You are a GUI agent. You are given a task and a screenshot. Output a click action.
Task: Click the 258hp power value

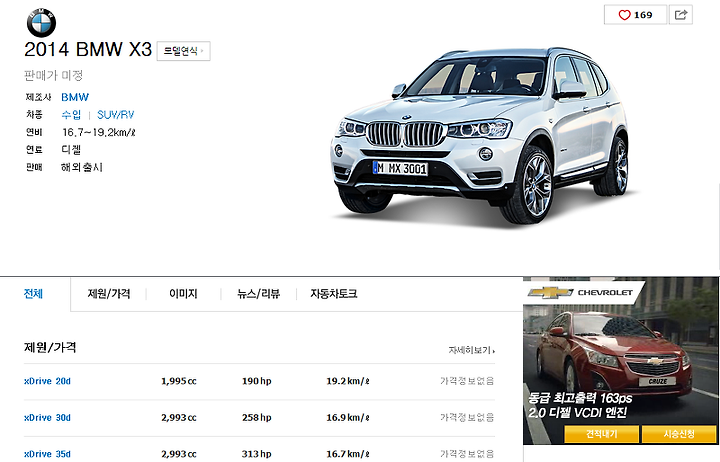257,418
